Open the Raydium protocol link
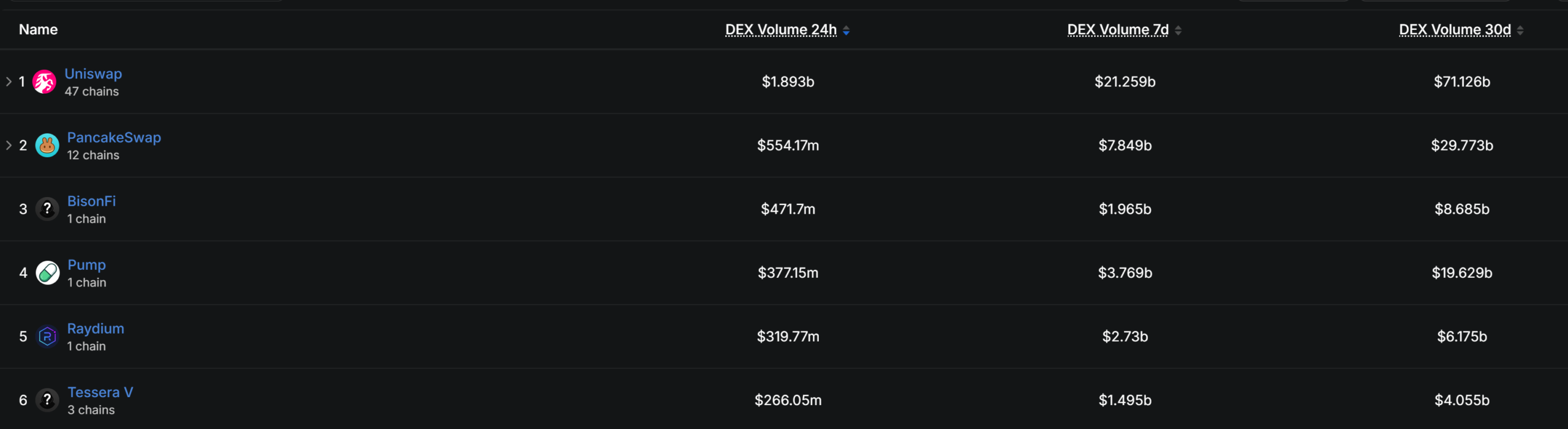The image size is (1568, 429). click(x=96, y=328)
